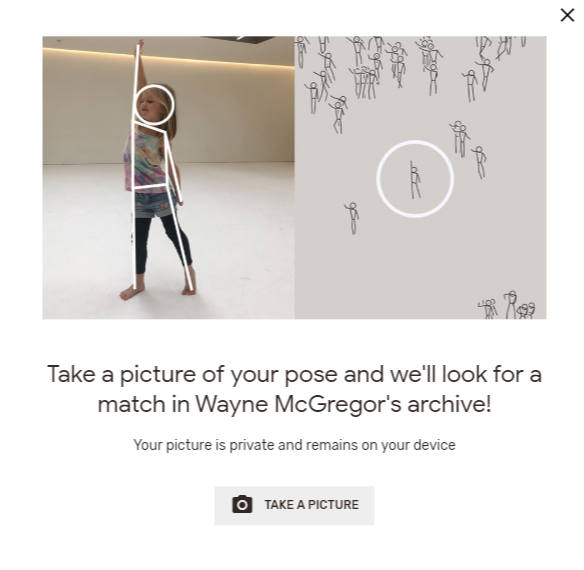
Task: Click the ceiling light strip in the photo
Action: pos(168,57)
